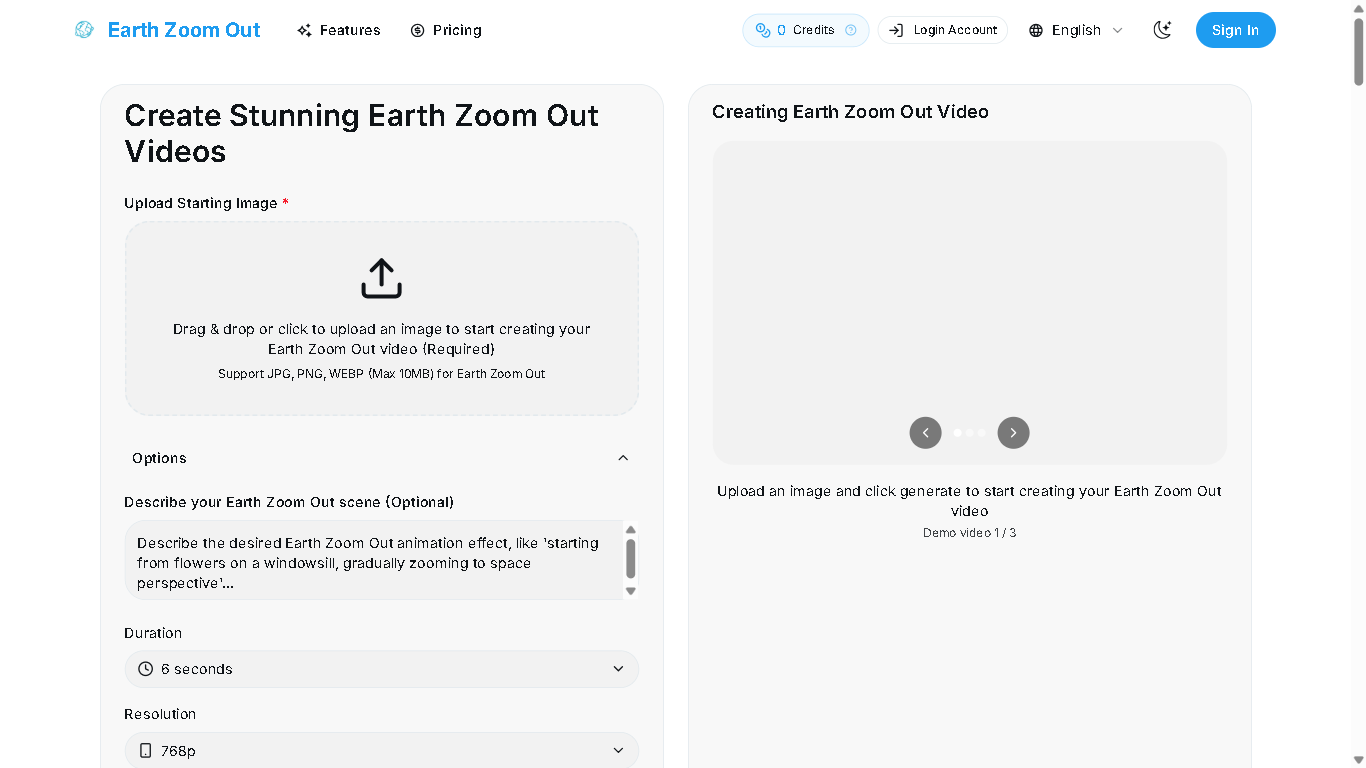Image resolution: width=1366 pixels, height=768 pixels.
Task: Show the previous demo video
Action: (925, 433)
